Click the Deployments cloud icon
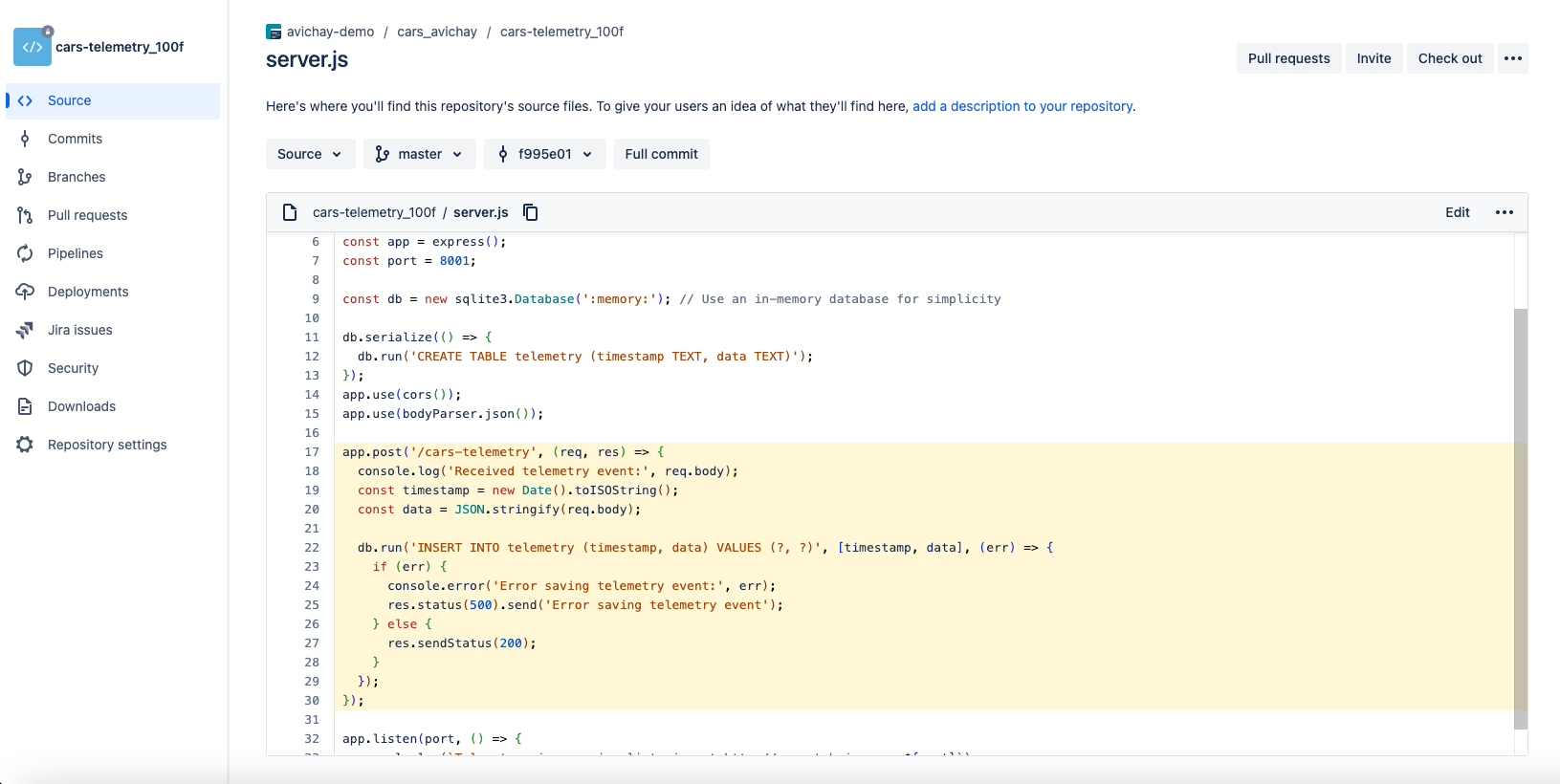The width and height of the screenshot is (1560, 784). pos(25,292)
